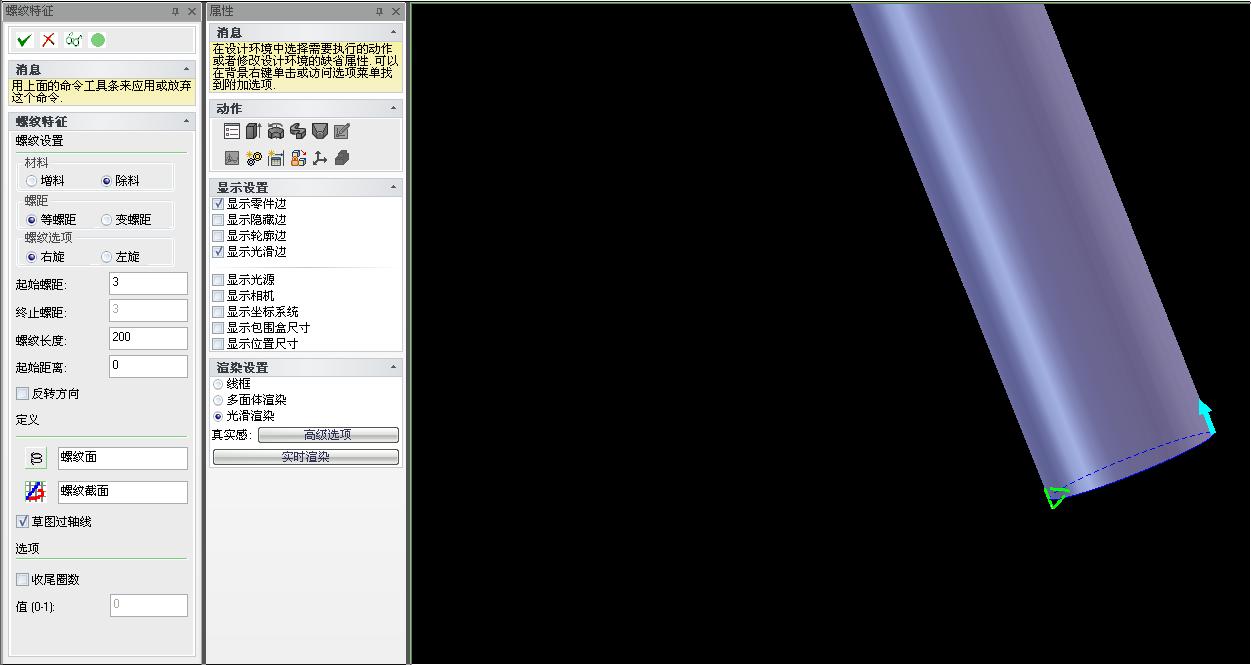Click the 2D sketch pencil icon in 动作
This screenshot has width=1251, height=665.
(x=342, y=131)
